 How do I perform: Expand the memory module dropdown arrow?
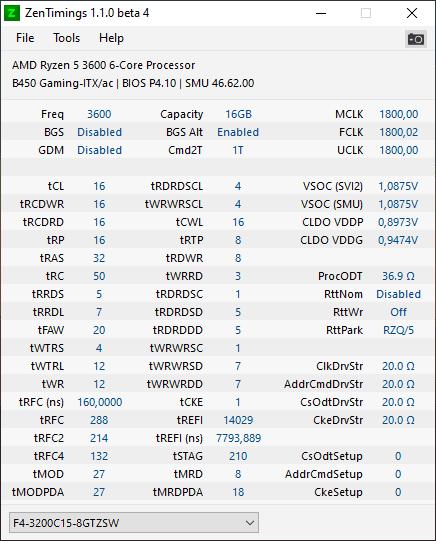tap(250, 523)
